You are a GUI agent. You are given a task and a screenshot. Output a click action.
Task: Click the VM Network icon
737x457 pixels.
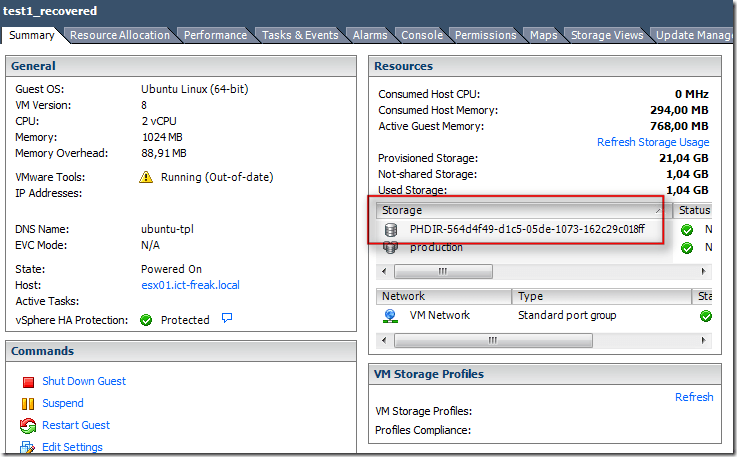point(390,315)
